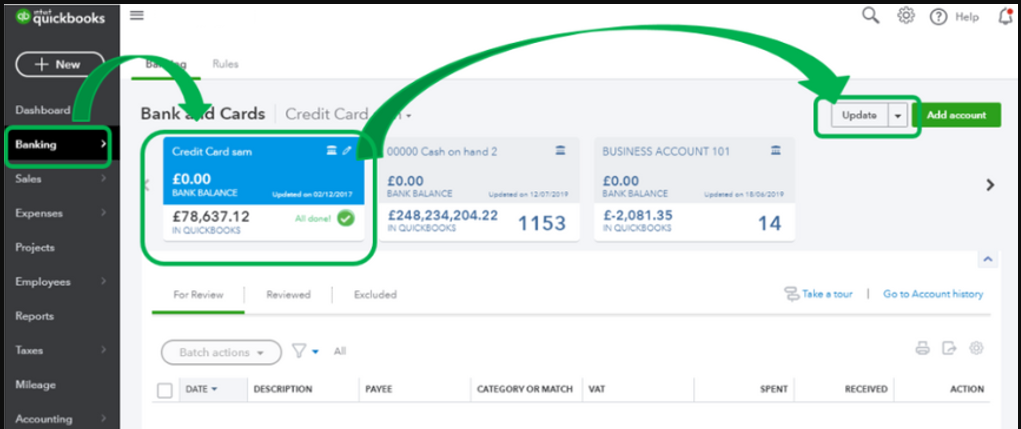Select the Credit Card sam account card

(x=264, y=189)
